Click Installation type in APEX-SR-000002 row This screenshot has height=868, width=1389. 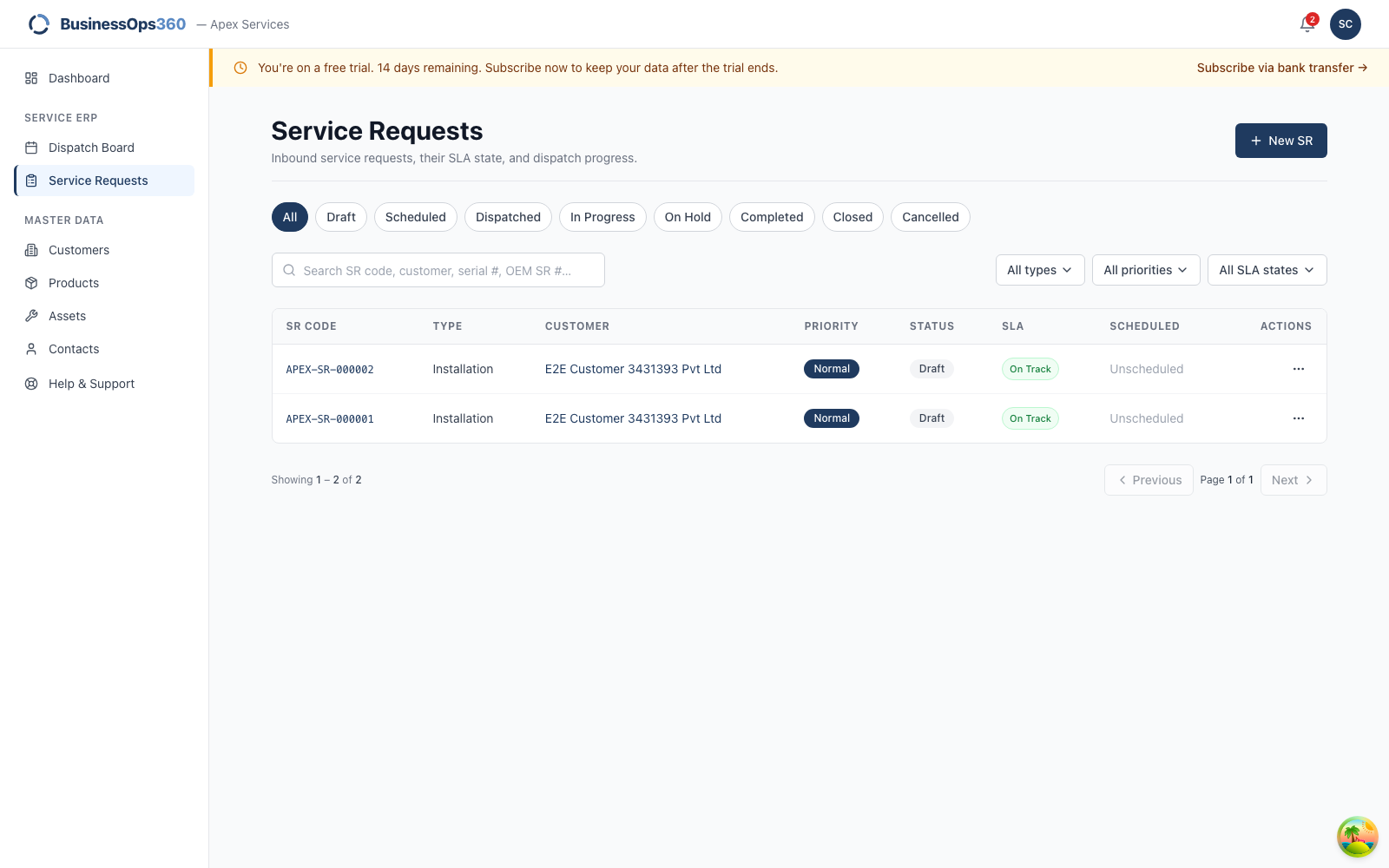[x=463, y=369]
